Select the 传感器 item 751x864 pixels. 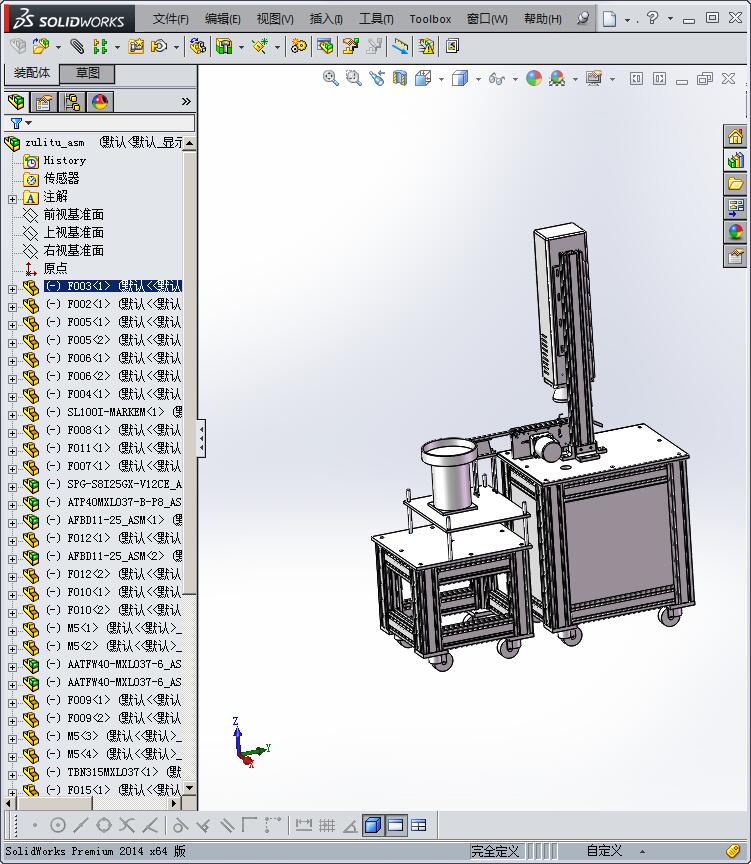coord(62,179)
